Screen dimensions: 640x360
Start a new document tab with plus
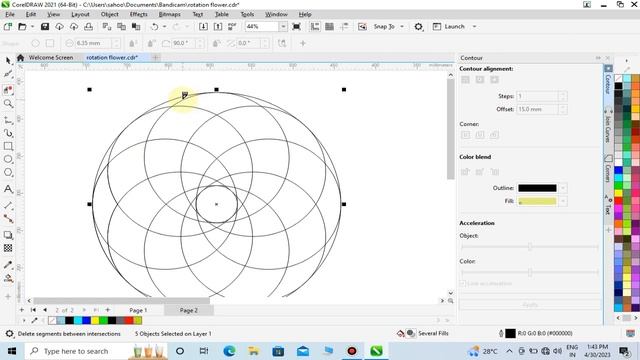[156, 58]
